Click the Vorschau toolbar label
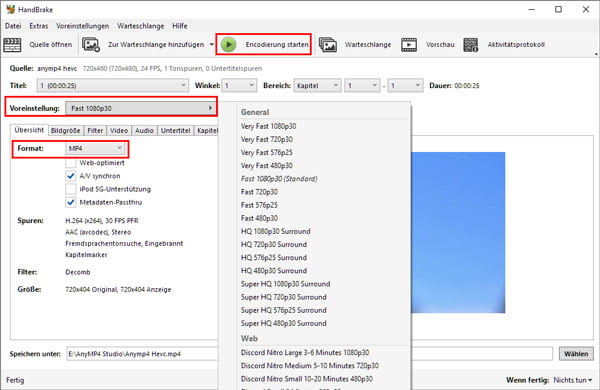The image size is (600, 390). pos(440,44)
